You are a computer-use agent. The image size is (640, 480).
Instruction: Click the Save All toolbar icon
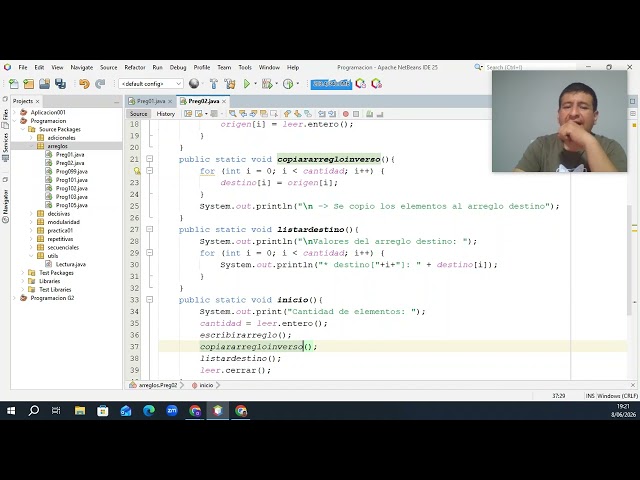[x=60, y=84]
